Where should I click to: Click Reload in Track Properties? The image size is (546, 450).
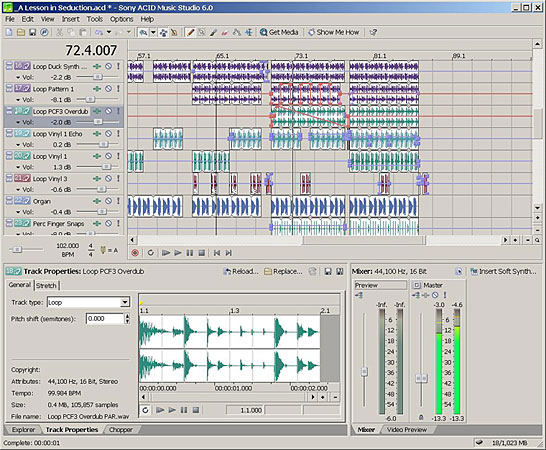[x=241, y=272]
